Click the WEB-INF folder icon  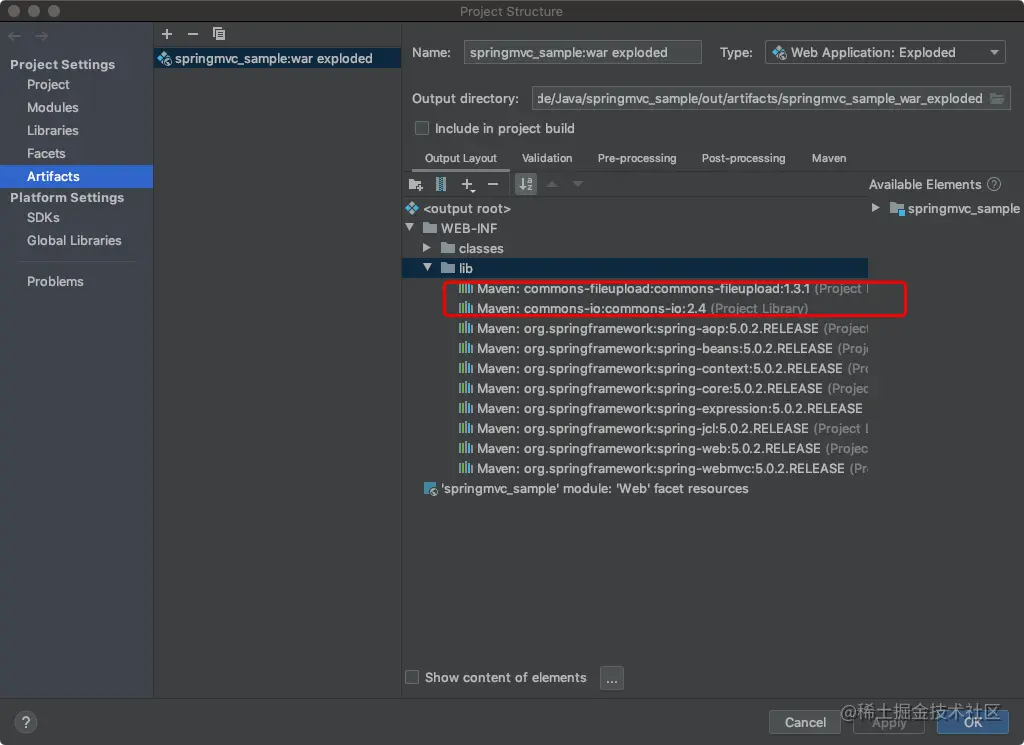point(430,228)
